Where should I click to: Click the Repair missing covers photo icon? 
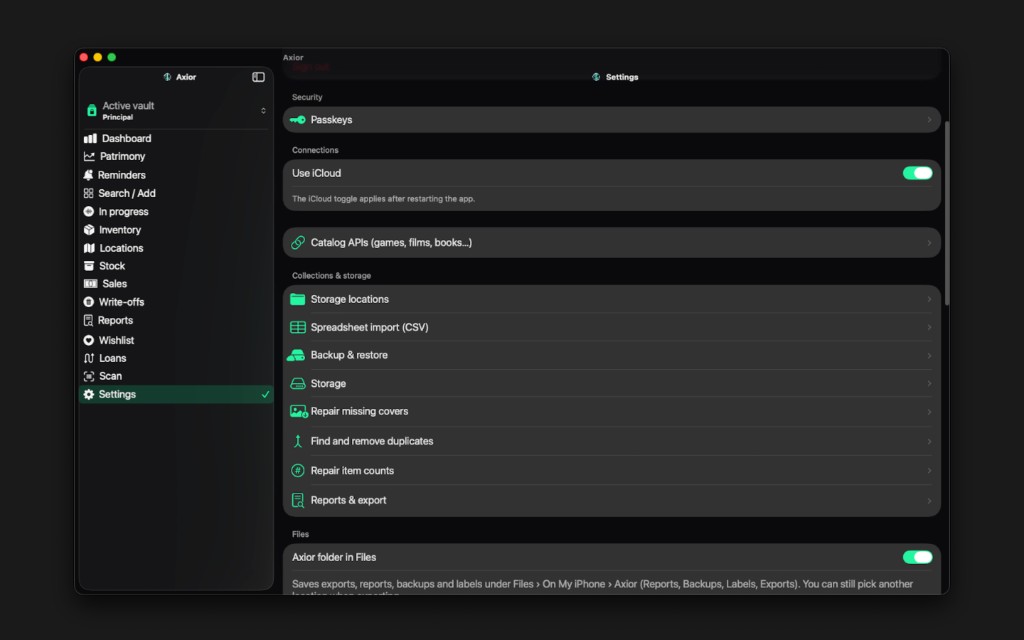pos(298,411)
